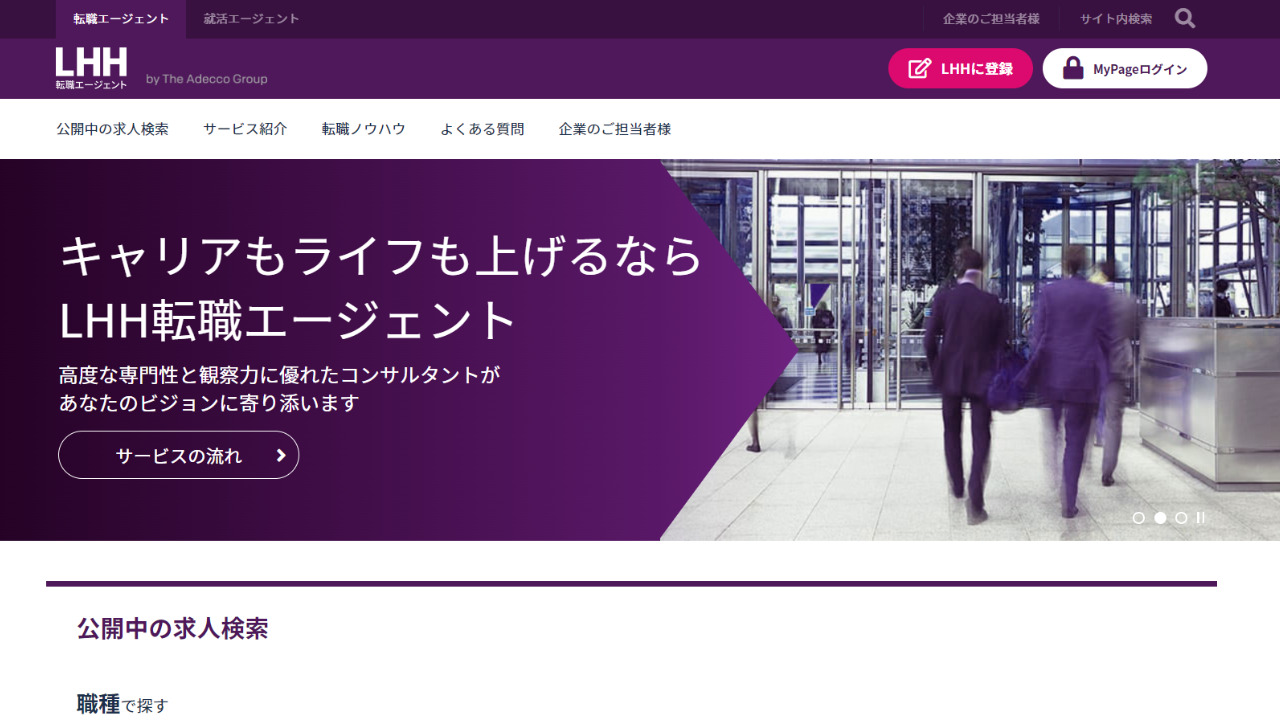The height and width of the screenshot is (720, 1280).
Task: Select the third carousel slide dot
Action: [1181, 518]
